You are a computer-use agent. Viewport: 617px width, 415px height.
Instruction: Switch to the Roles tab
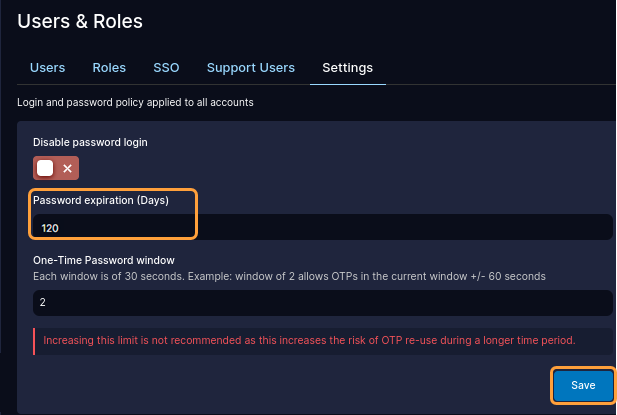pyautogui.click(x=109, y=68)
